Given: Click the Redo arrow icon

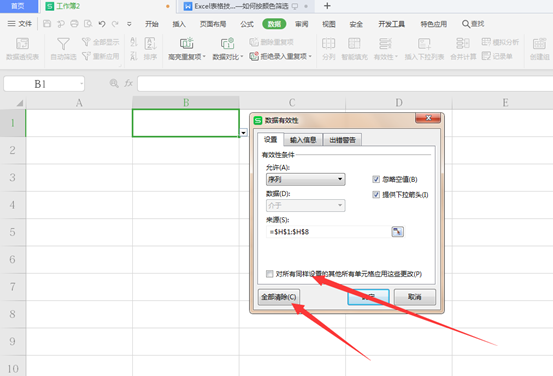Looking at the screenshot, I should pyautogui.click(x=115, y=24).
